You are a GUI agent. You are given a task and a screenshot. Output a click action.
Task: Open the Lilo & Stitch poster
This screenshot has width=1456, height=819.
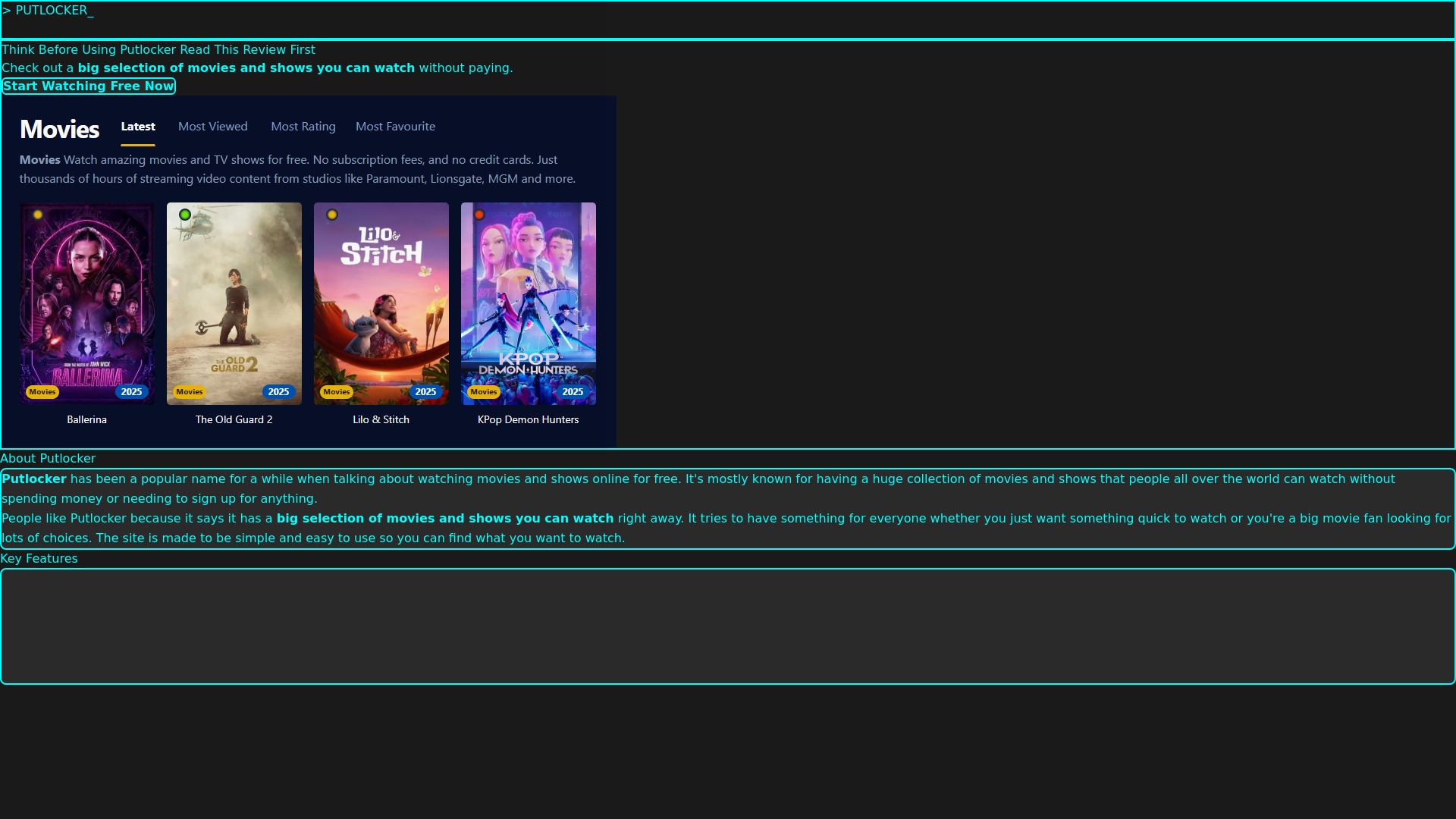tap(381, 303)
